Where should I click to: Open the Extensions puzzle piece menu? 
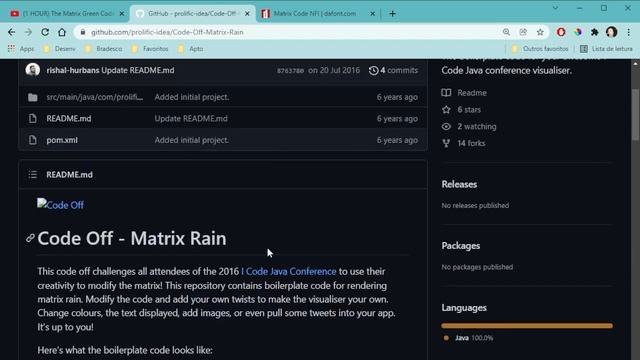tap(595, 32)
